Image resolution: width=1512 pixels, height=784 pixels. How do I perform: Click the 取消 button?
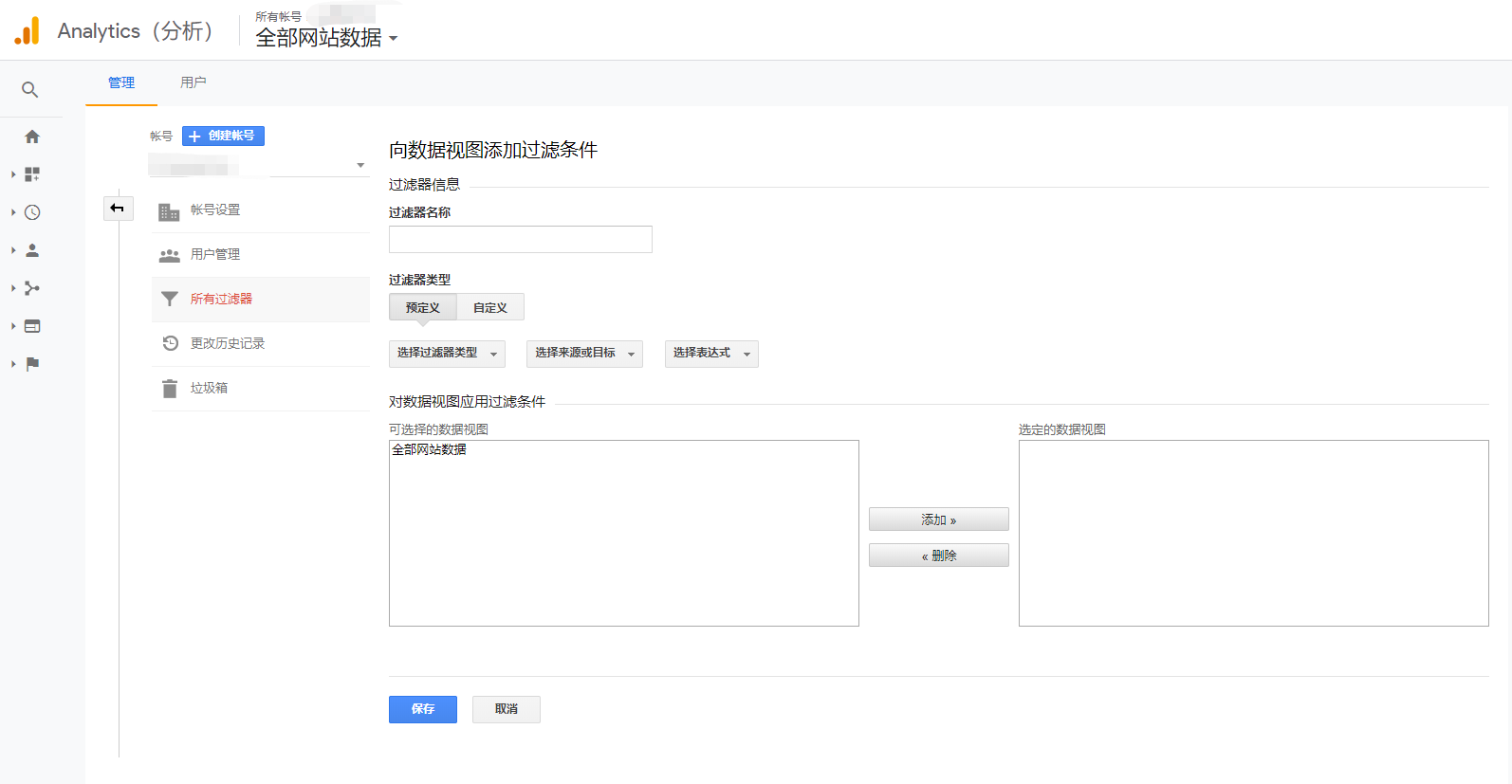coord(507,709)
